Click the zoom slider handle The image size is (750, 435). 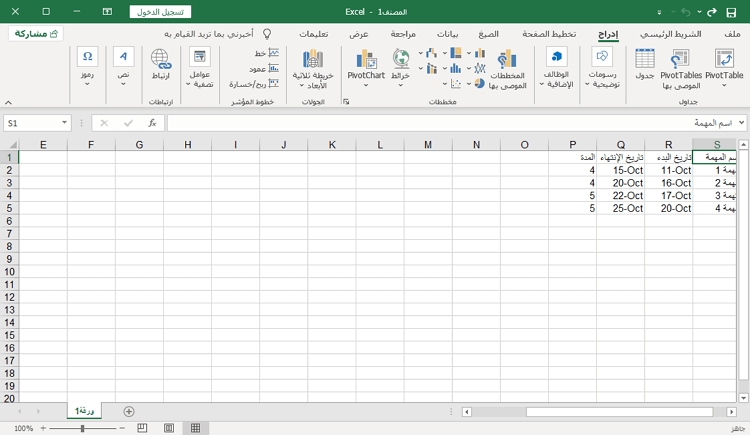pyautogui.click(x=81, y=428)
